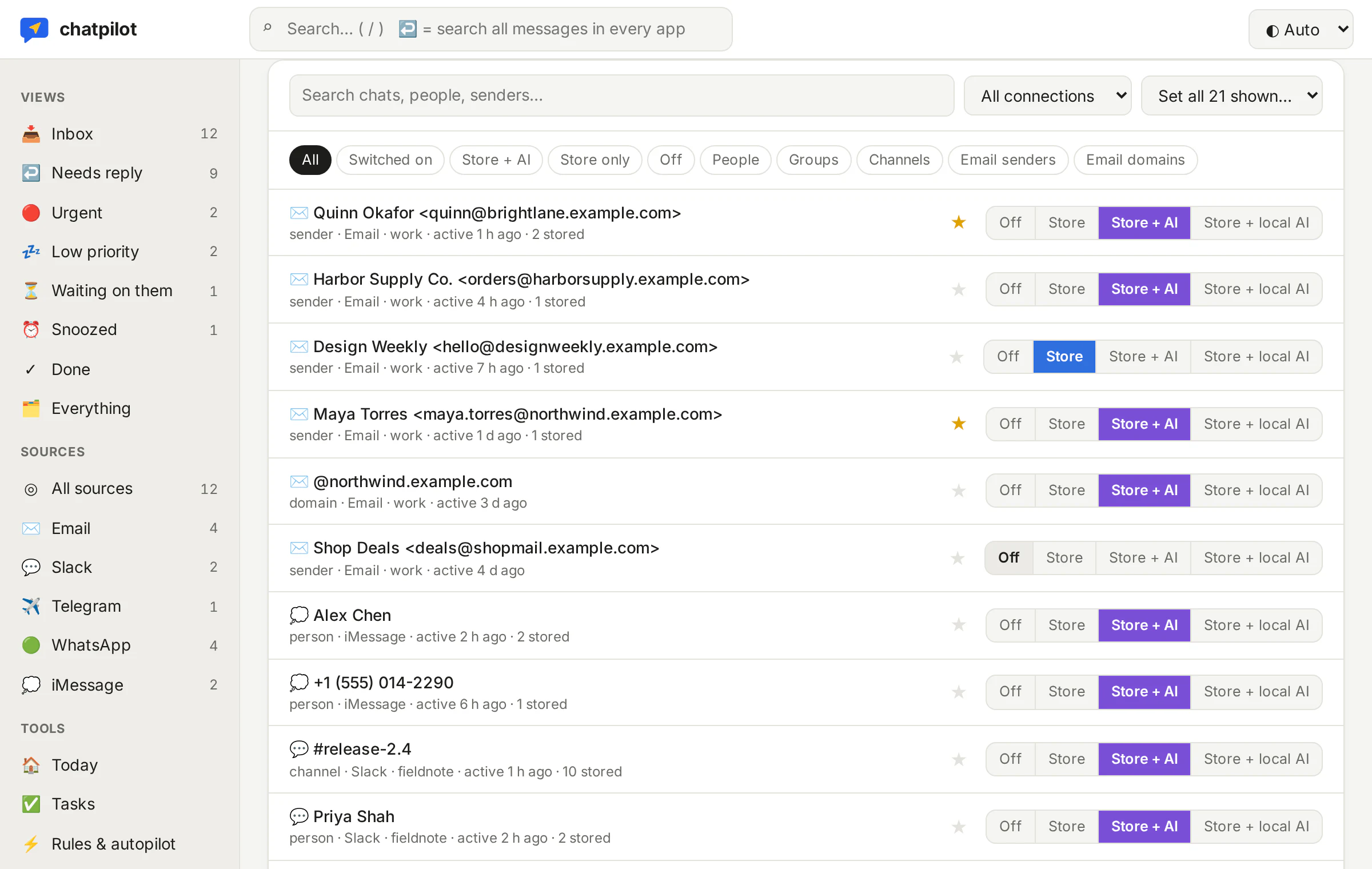Focus the Search chats, people, senders field
Viewport: 1372px width, 869px height.
[621, 95]
